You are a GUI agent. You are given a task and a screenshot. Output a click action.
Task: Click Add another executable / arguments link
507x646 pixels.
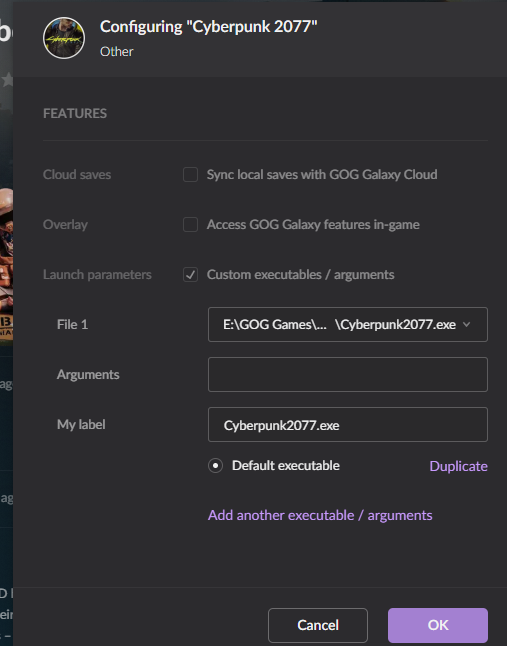point(320,515)
